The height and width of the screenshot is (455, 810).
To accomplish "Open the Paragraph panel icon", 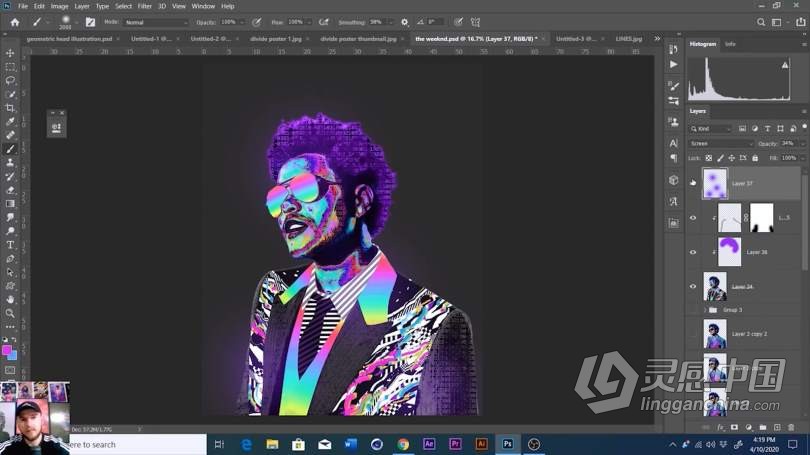I will [x=673, y=158].
